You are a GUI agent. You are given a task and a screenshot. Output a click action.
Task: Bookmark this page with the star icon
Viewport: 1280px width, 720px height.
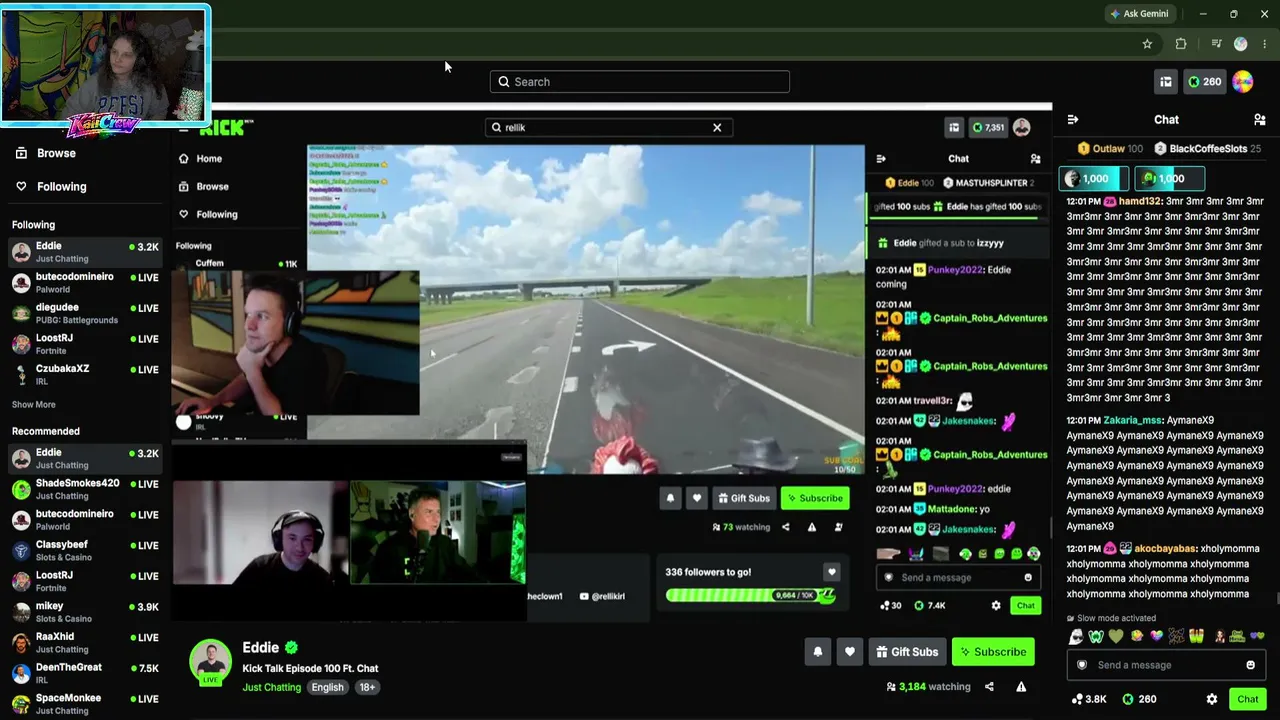coord(1147,44)
